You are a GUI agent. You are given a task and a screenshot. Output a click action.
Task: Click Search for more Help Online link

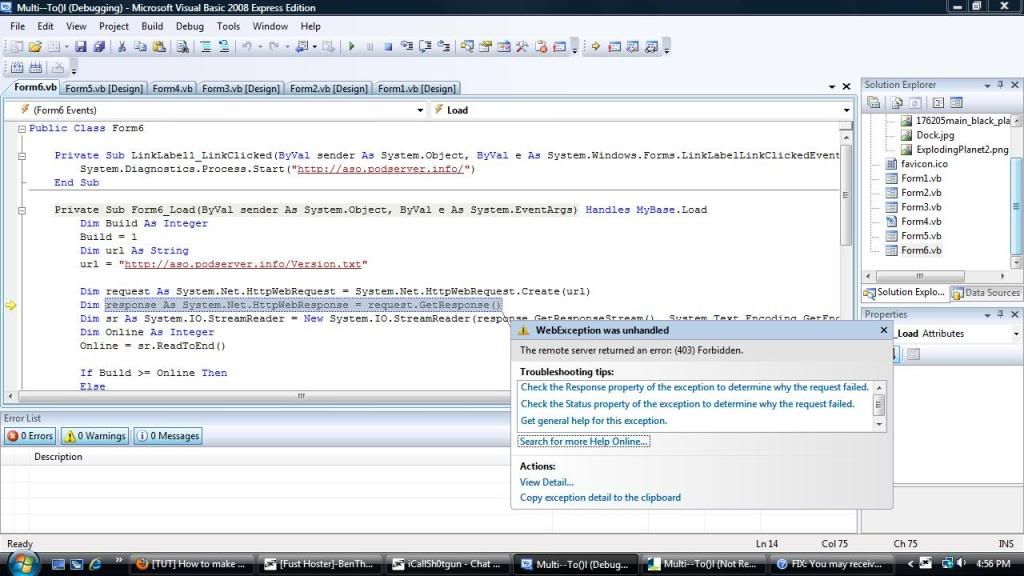pos(584,441)
